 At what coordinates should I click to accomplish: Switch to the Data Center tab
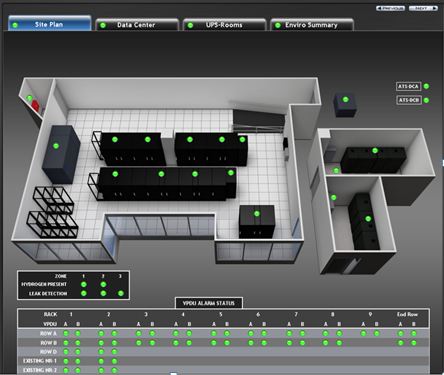click(x=137, y=25)
